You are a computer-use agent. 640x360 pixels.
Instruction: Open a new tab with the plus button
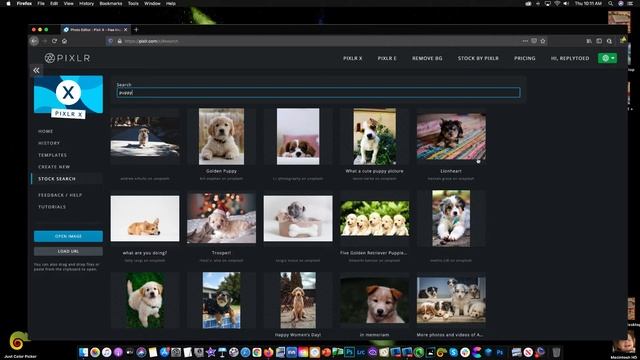pos(136,29)
